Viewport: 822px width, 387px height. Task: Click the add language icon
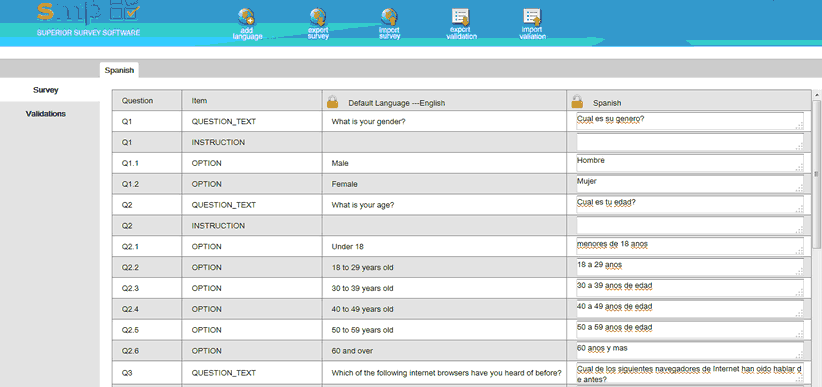pos(246,17)
